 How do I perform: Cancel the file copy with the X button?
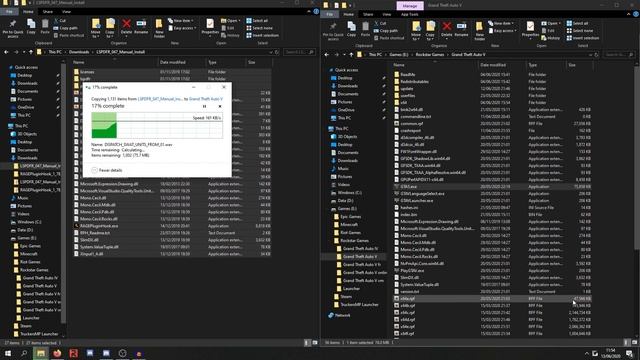pyautogui.click(x=220, y=106)
